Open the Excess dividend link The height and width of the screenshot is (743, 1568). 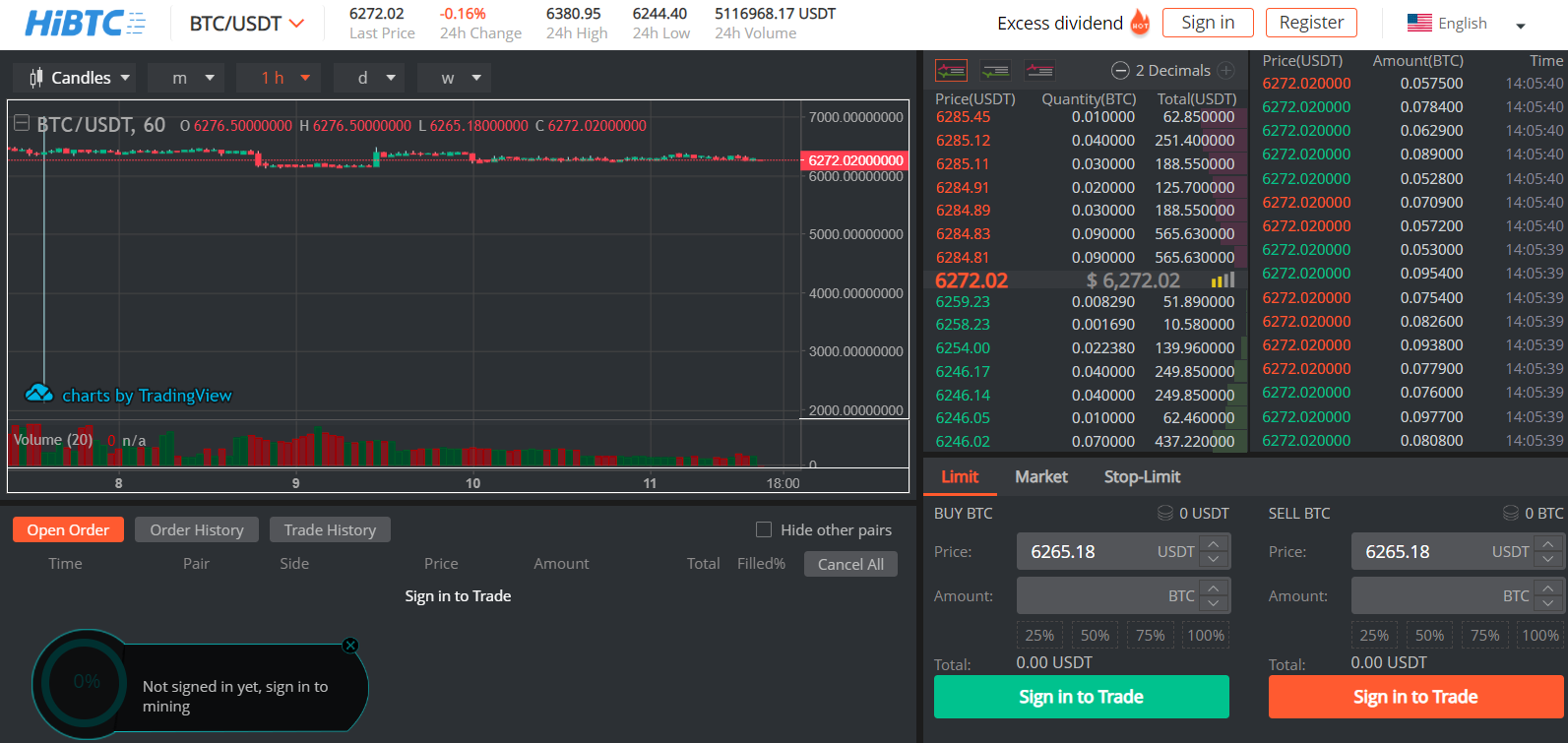pos(1060,23)
